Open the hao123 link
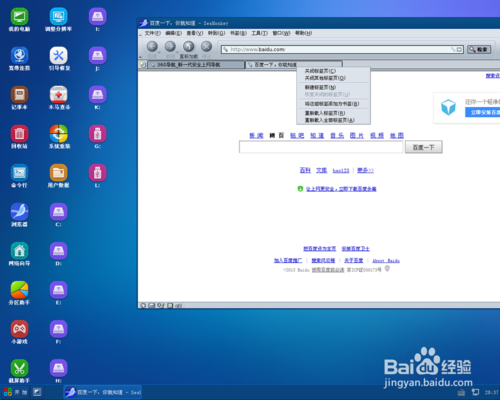The height and width of the screenshot is (400, 500). (341, 171)
